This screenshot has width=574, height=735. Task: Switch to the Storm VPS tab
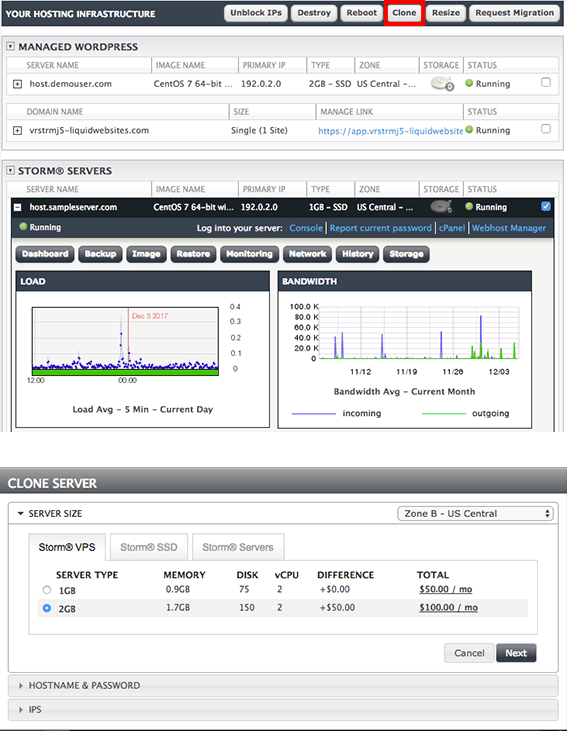[x=67, y=547]
